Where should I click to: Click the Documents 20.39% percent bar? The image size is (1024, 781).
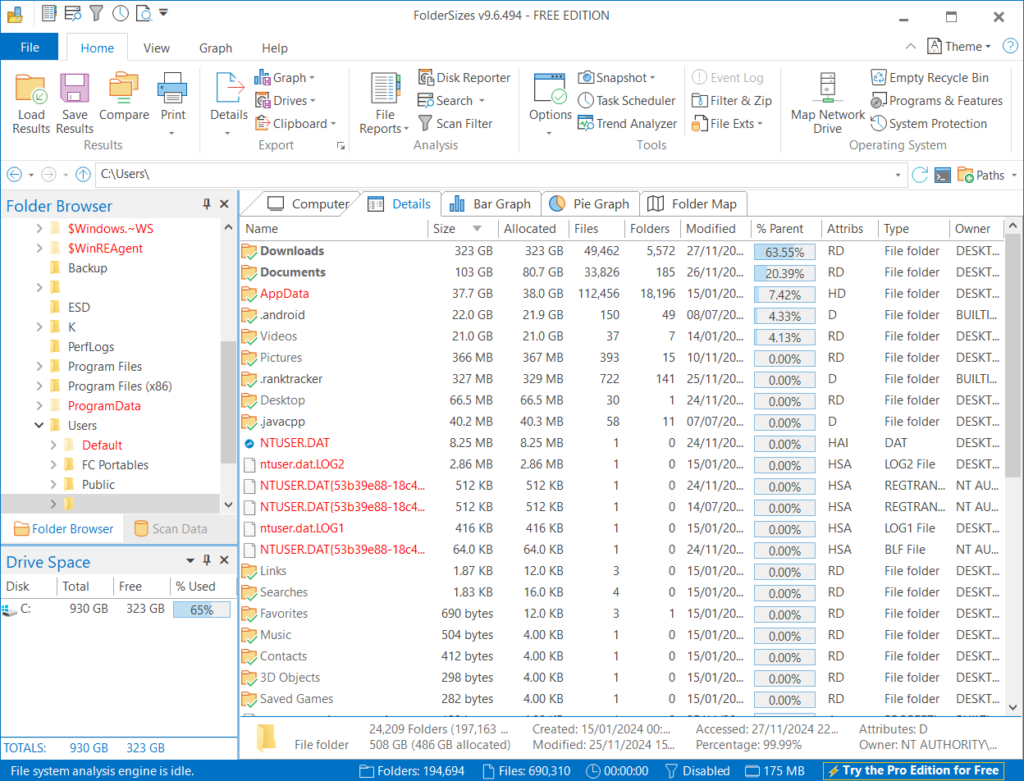point(784,274)
